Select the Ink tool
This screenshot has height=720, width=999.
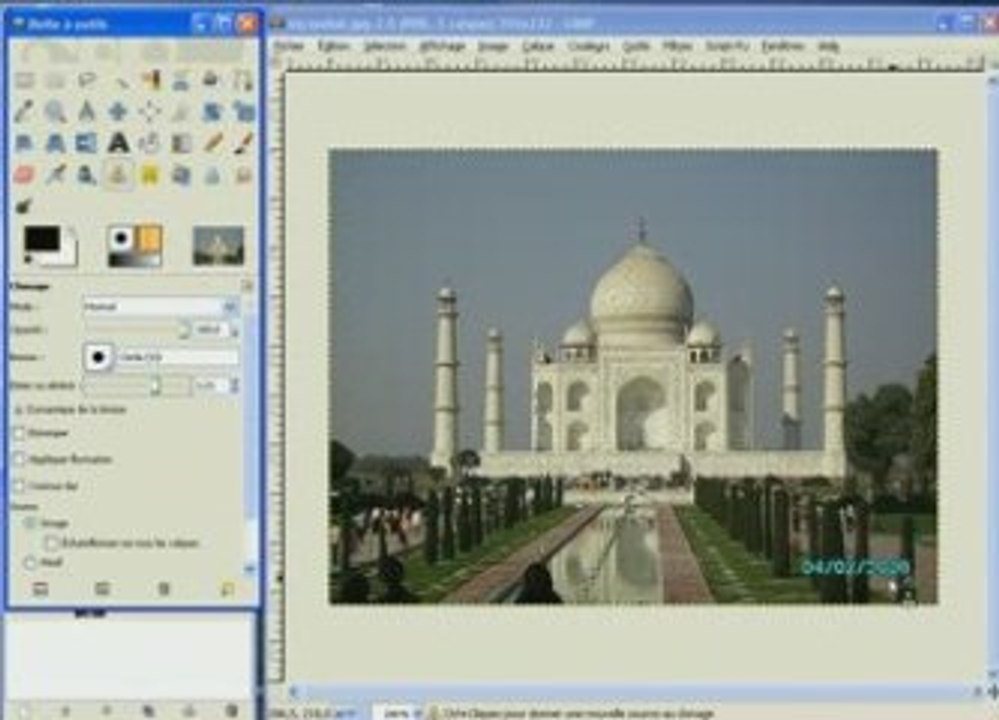[x=87, y=174]
